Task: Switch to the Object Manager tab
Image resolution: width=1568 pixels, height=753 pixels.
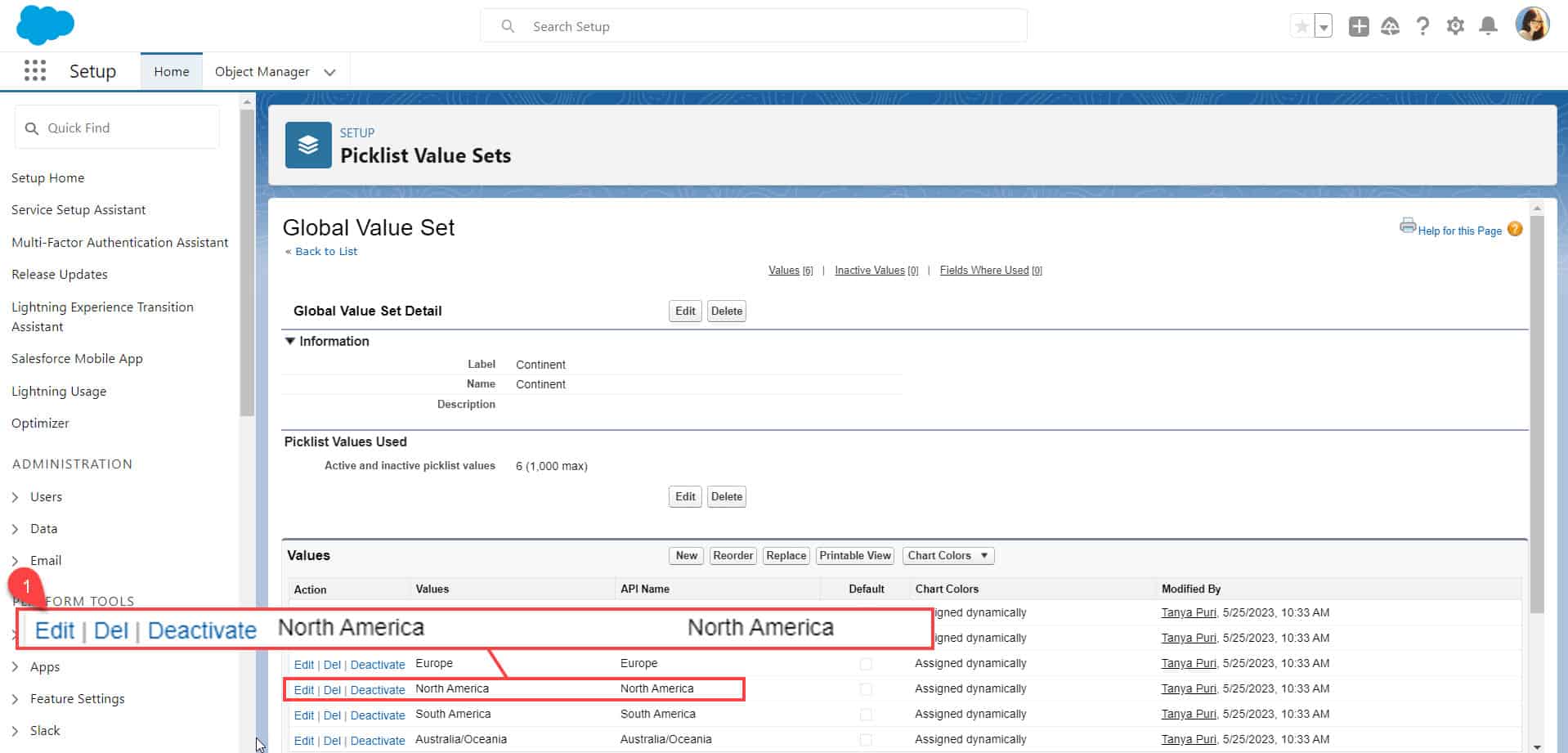Action: click(x=262, y=71)
